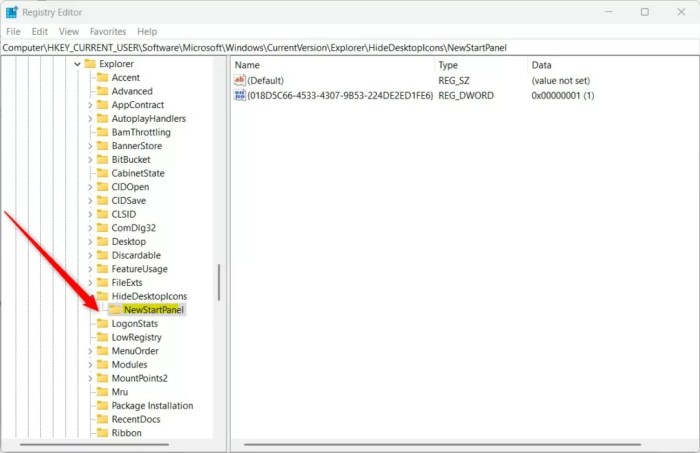Screen dimensions: 700x453
Task: Select the {018D5C66-4533-4307-9B53-224DE2ED1FE6} value
Action: tap(340, 96)
